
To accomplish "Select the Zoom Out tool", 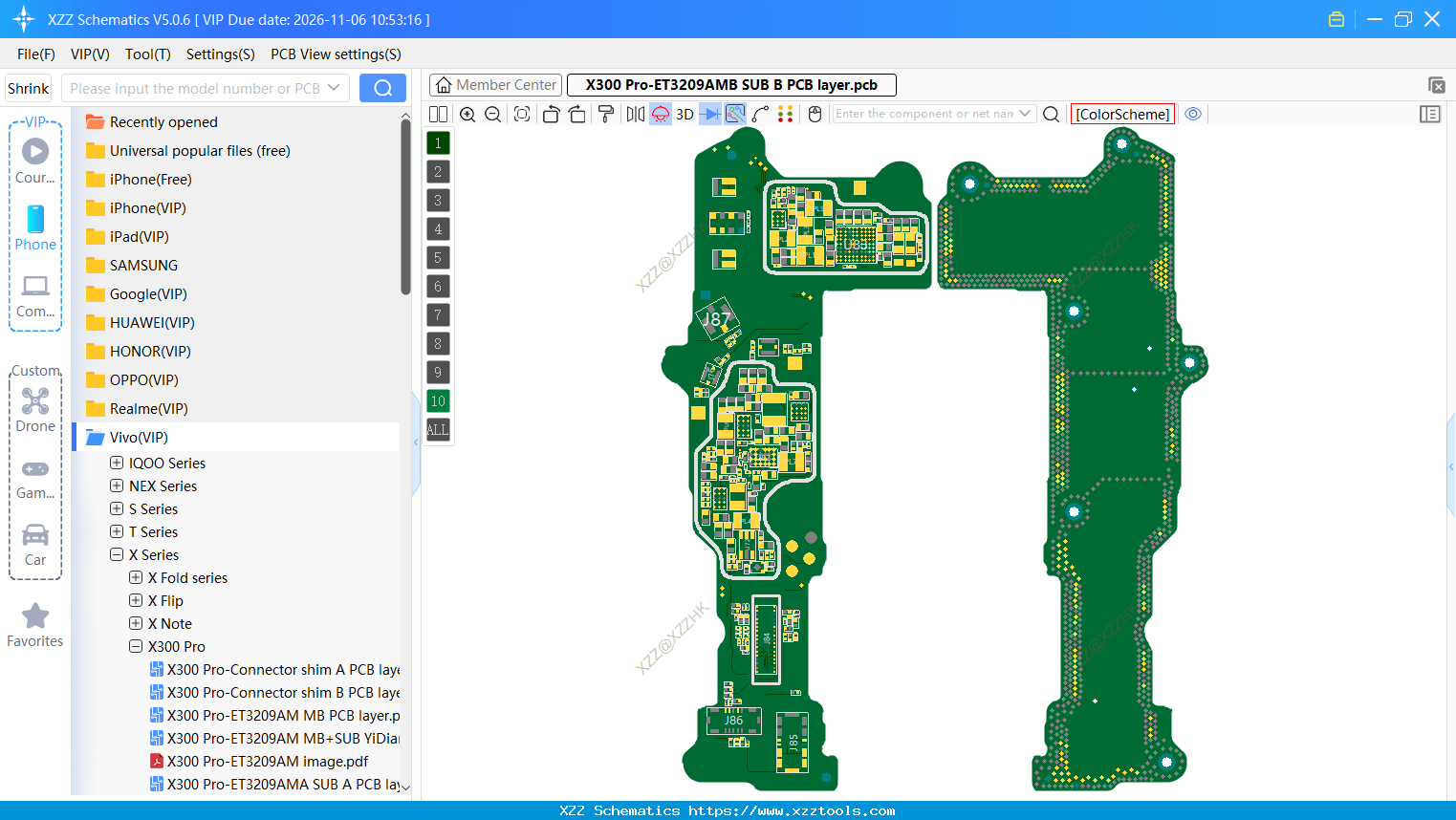I will coord(491,114).
